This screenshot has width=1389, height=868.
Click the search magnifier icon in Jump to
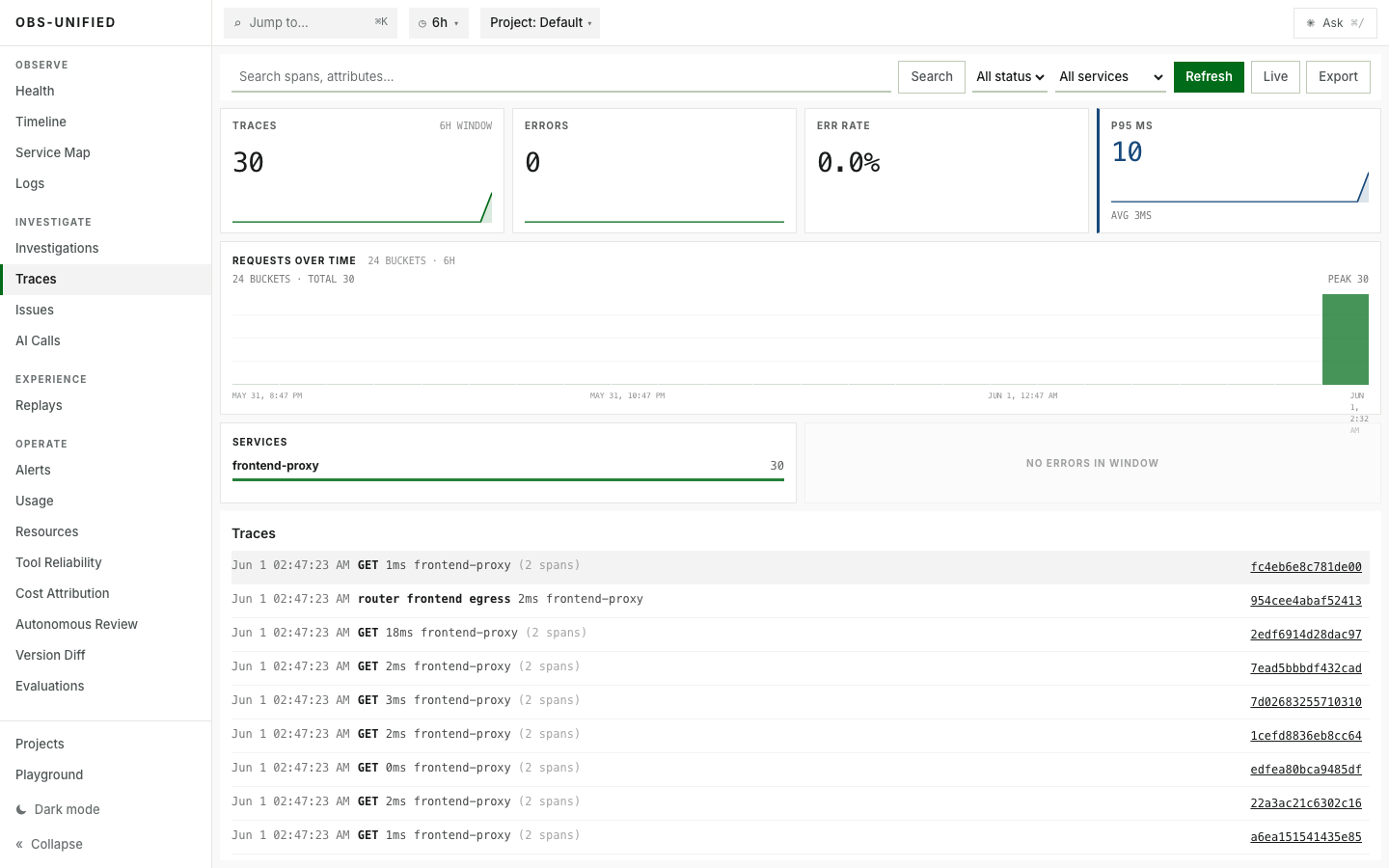click(x=237, y=23)
